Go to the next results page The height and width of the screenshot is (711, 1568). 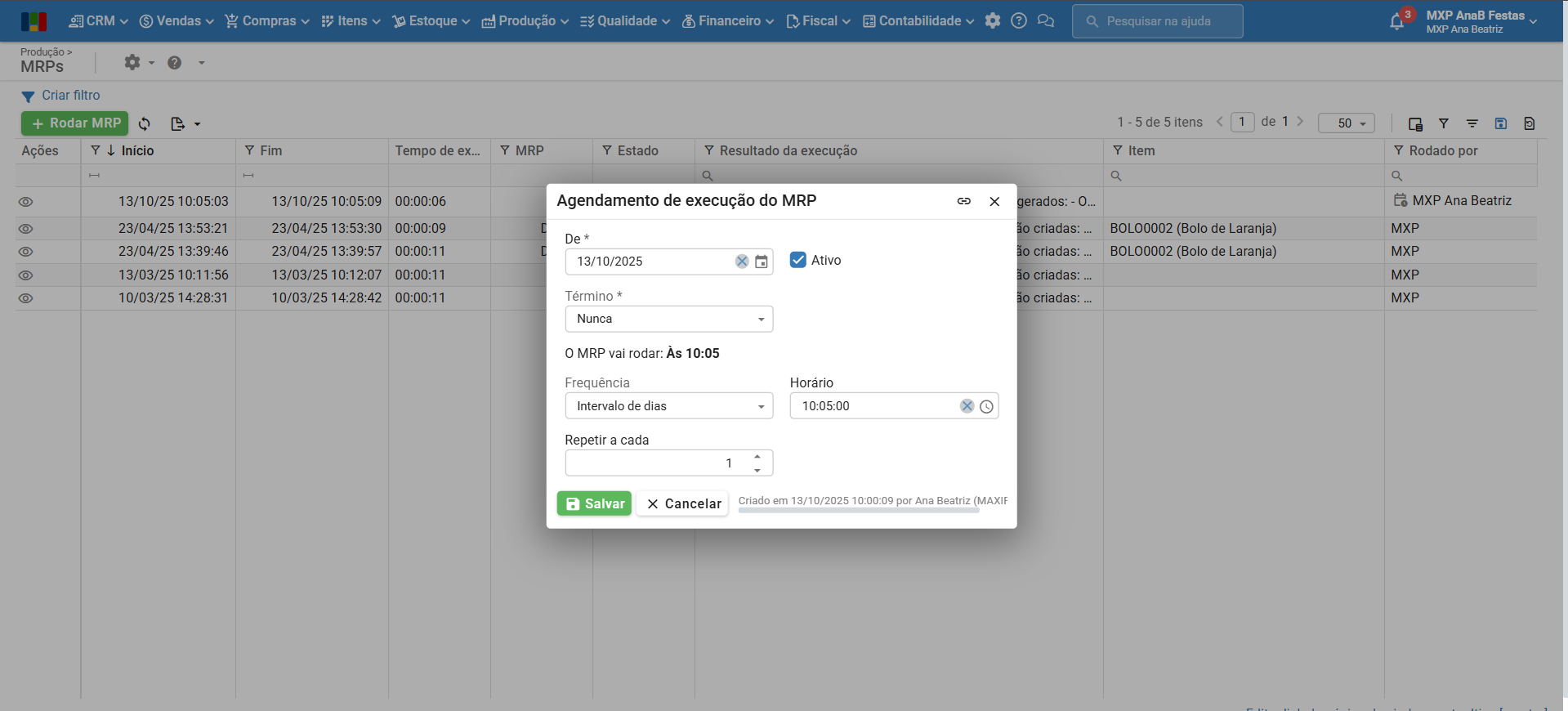(x=1300, y=122)
